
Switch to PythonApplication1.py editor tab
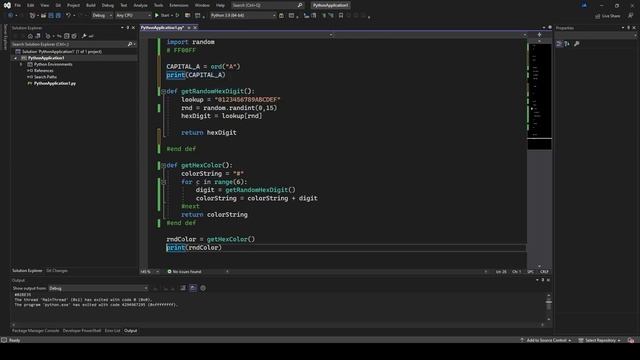point(162,27)
